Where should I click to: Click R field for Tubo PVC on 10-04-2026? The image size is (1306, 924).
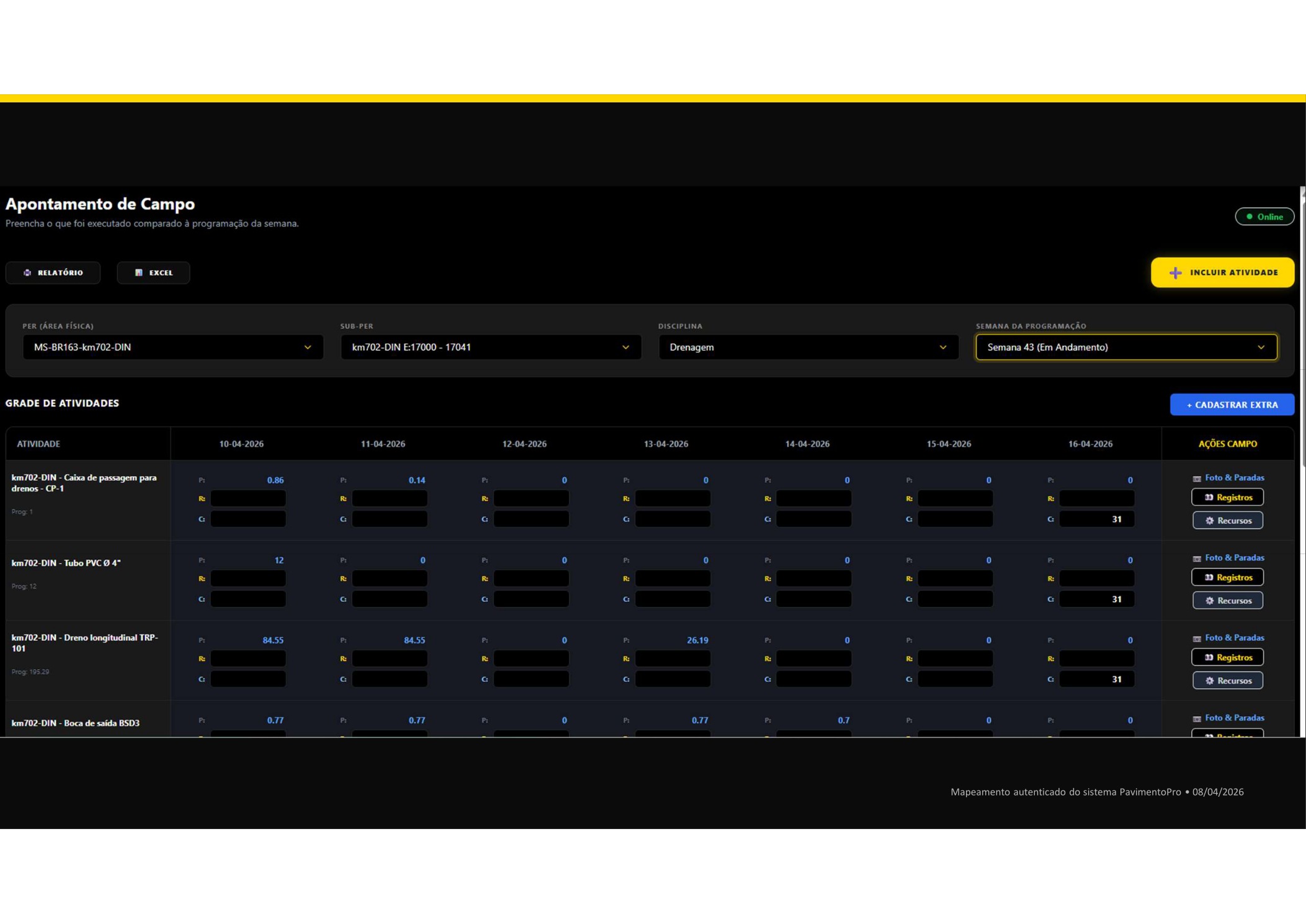coord(248,578)
